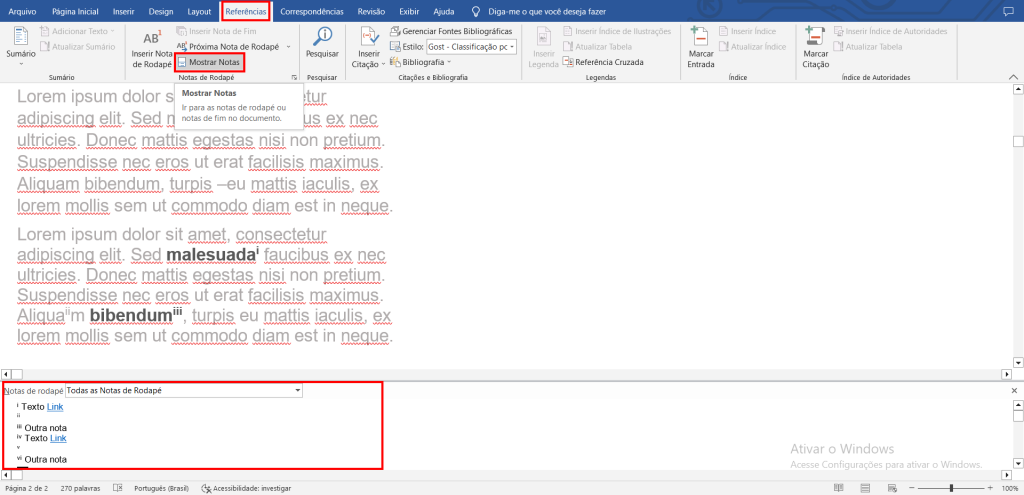Switch to the Correspondências tab
Screen dimensions: 1024x495
[313, 11]
